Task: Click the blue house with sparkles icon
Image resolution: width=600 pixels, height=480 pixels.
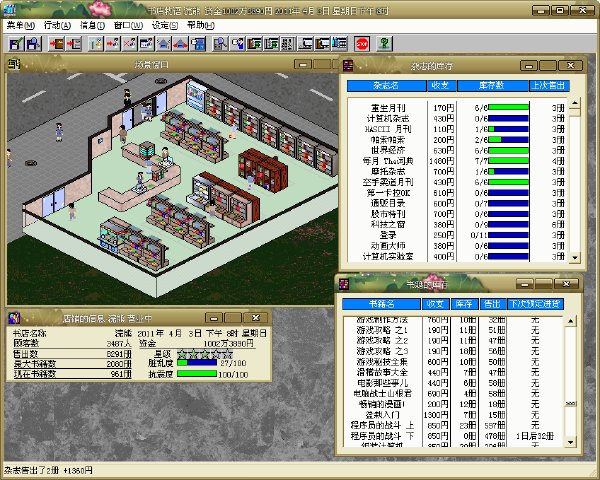Action: pos(163,44)
